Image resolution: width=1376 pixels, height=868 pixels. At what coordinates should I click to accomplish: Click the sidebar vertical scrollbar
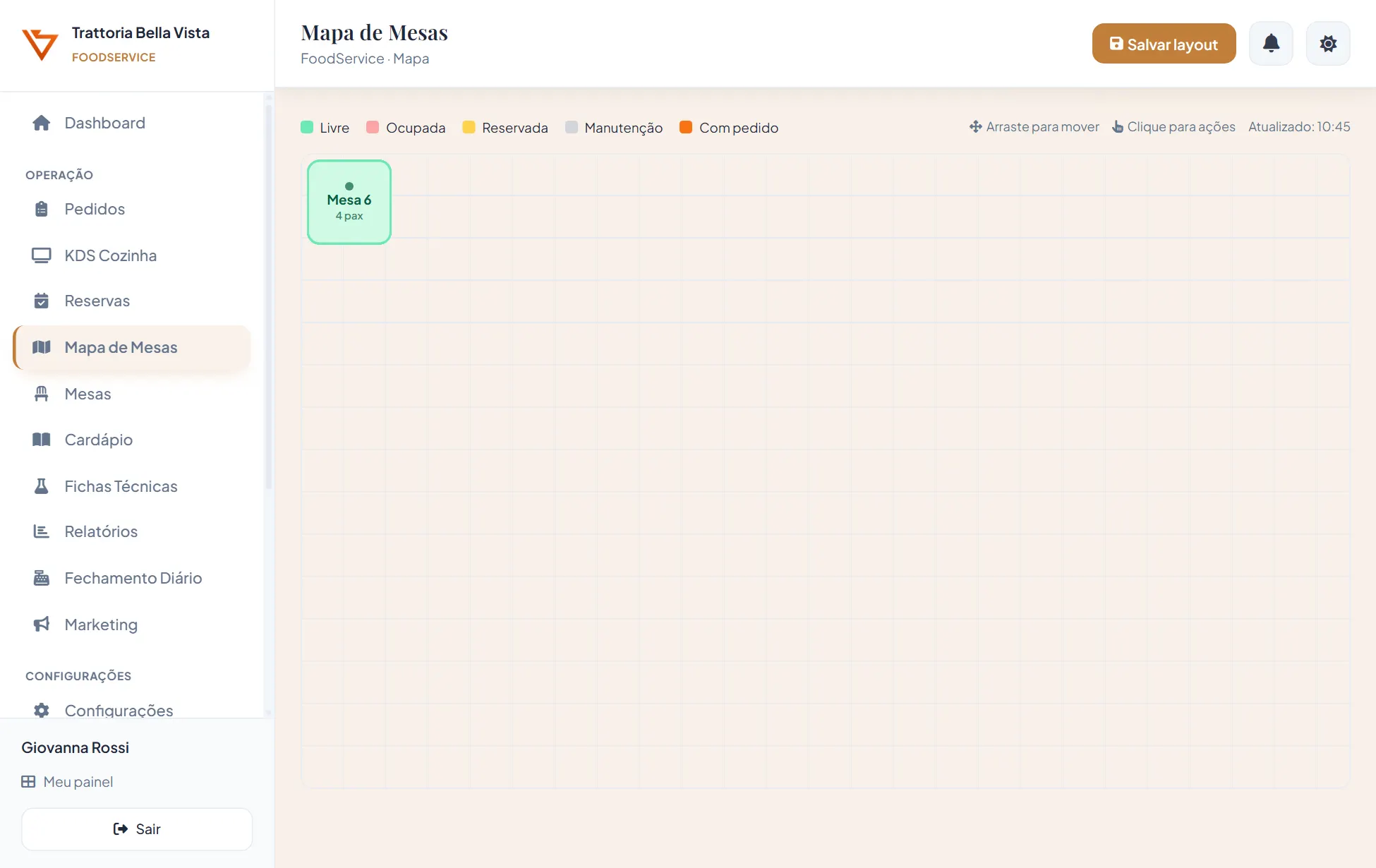click(268, 296)
